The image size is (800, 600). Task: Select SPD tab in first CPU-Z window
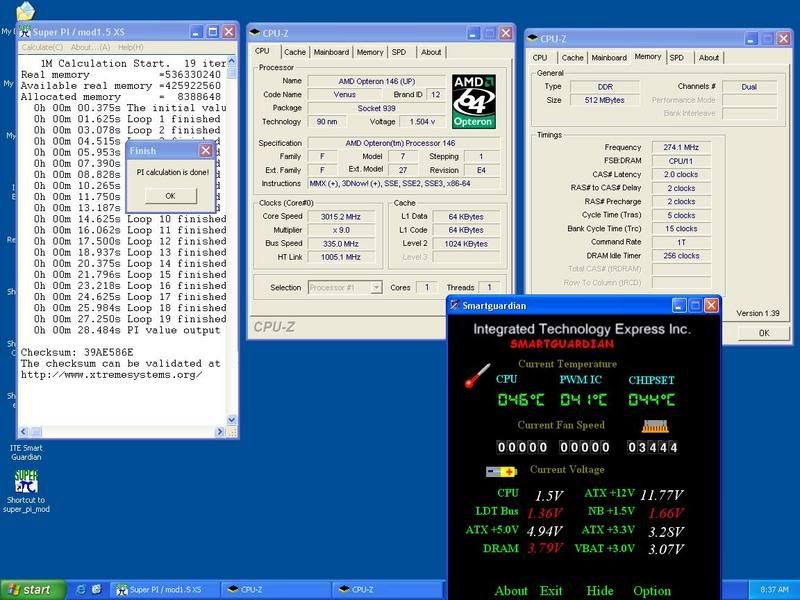click(399, 52)
